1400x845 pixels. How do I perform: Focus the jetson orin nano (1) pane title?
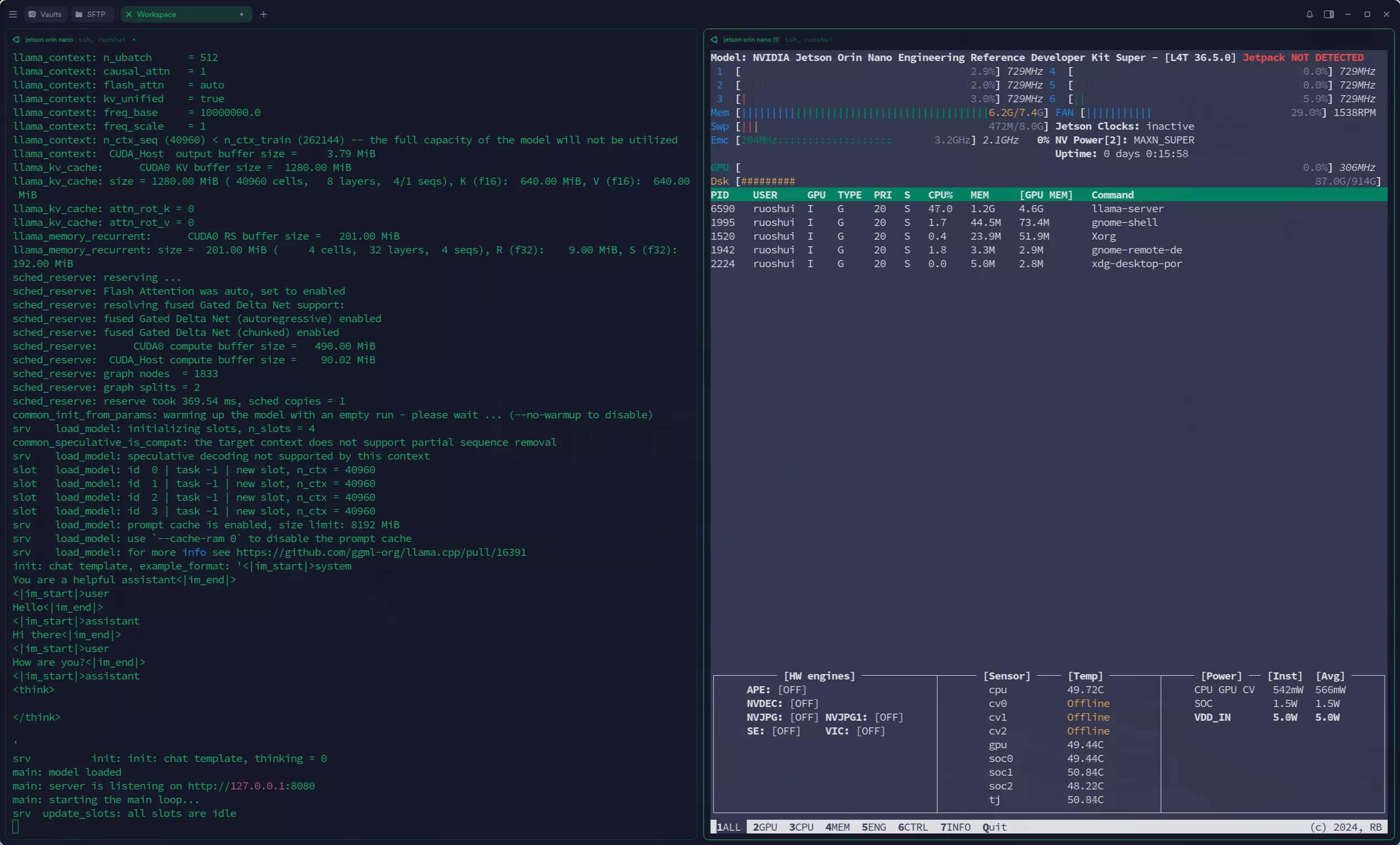click(750, 40)
